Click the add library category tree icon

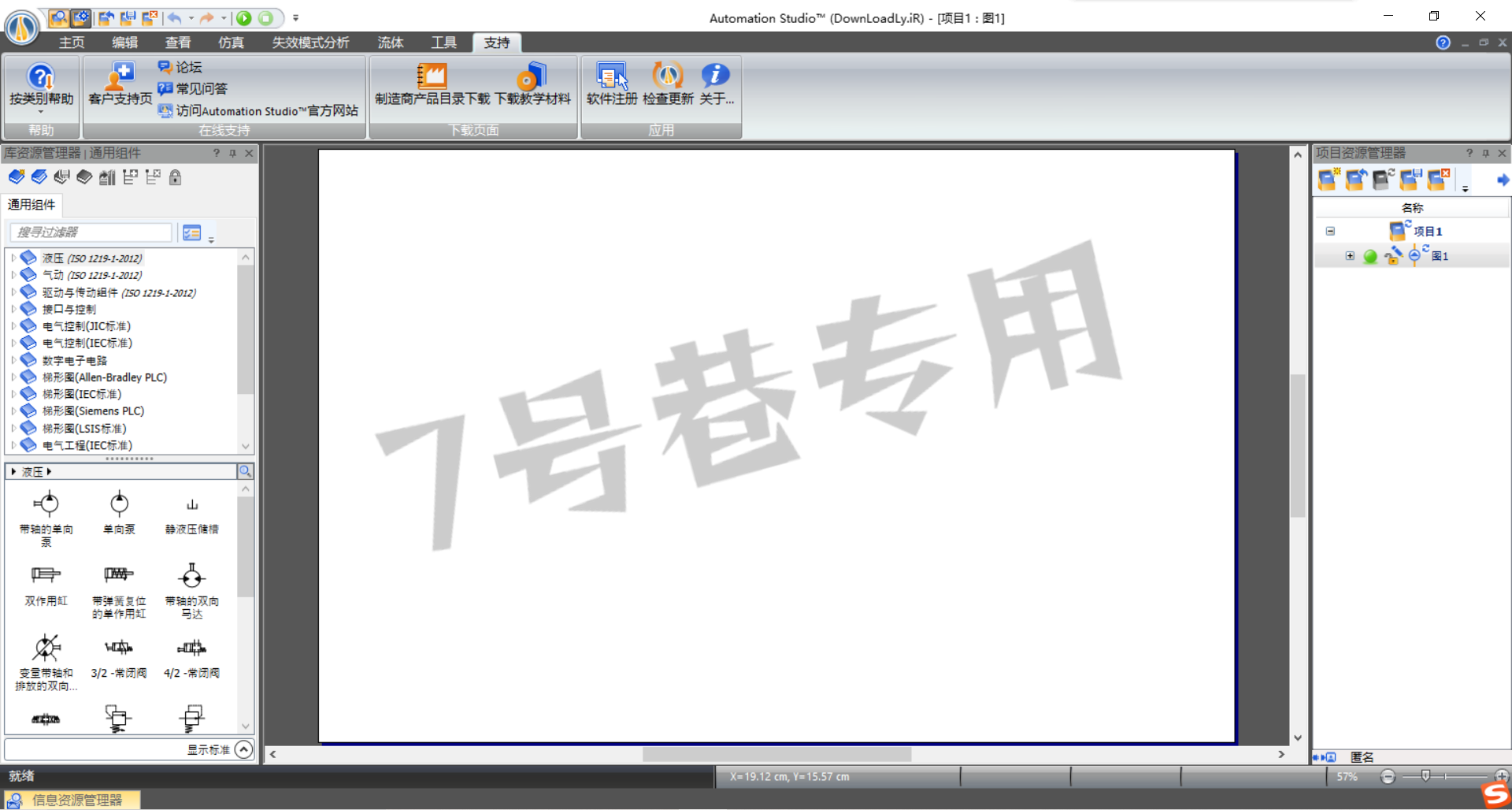pos(130,177)
